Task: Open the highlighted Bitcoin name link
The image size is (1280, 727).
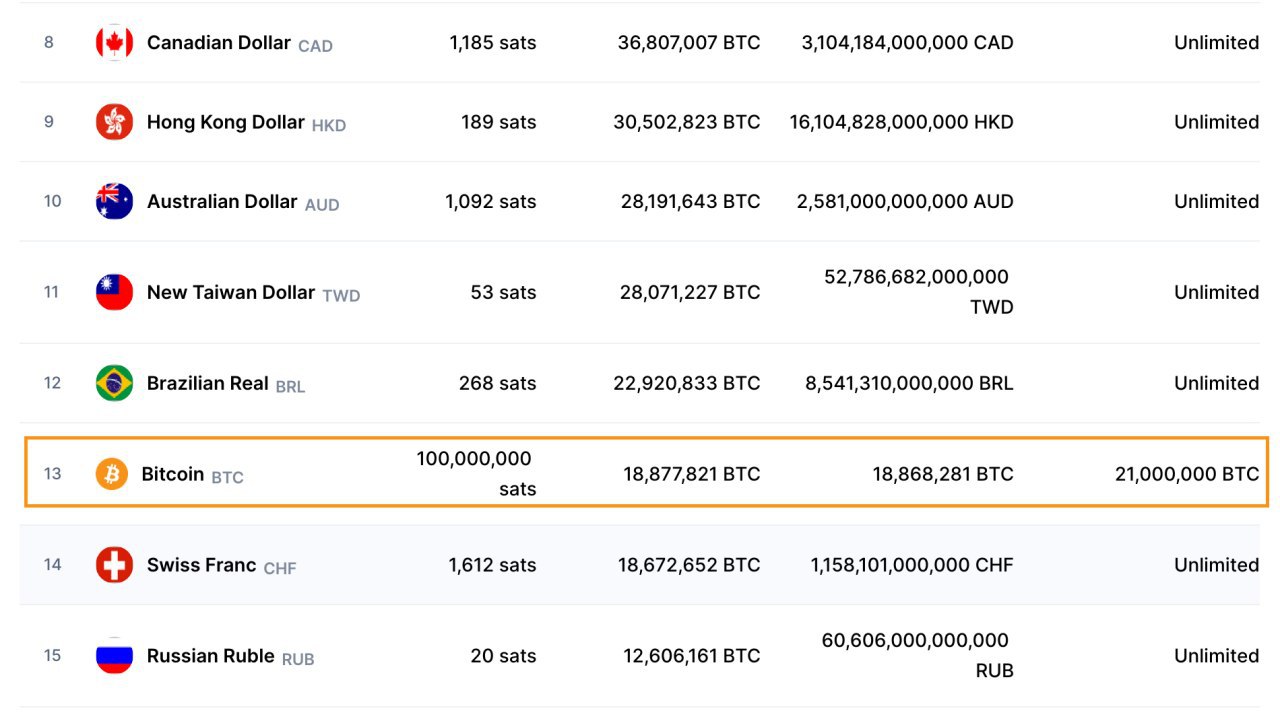Action: coord(173,474)
